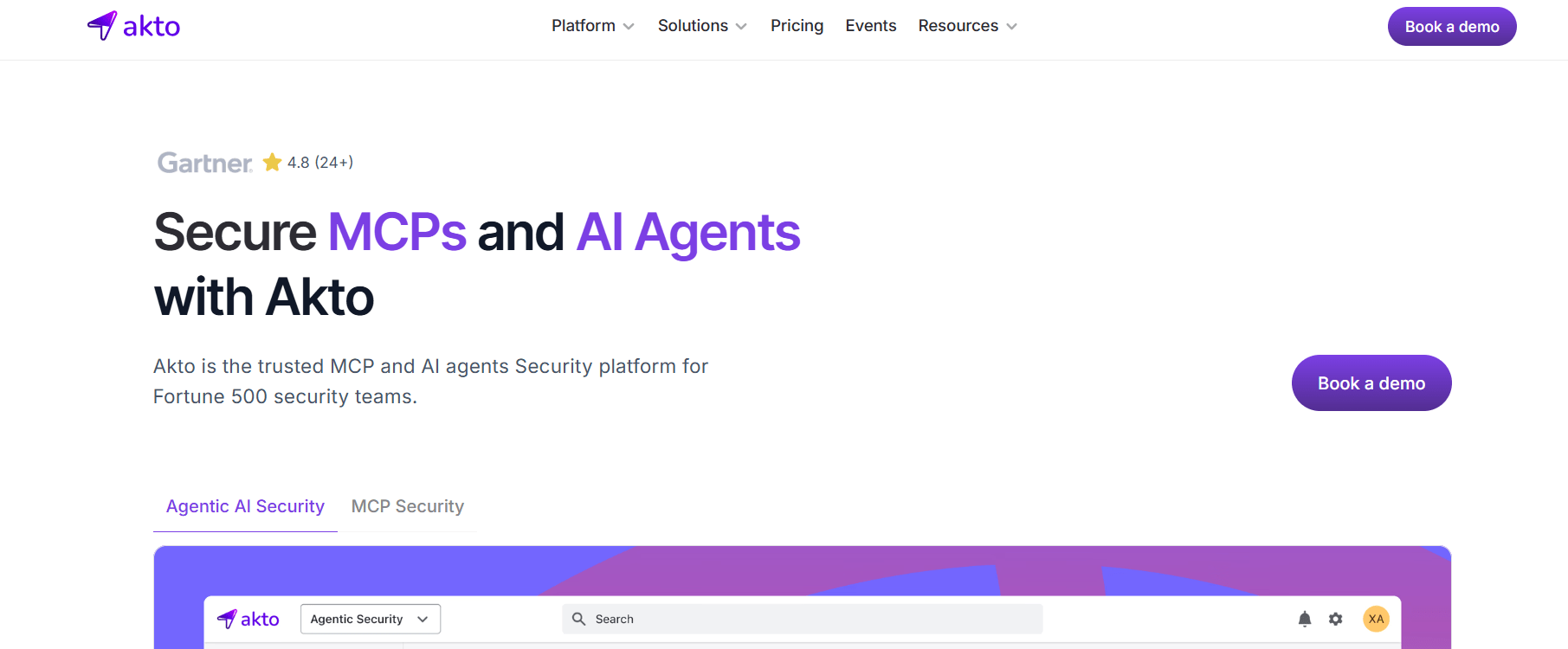Click the search magnifier icon
The height and width of the screenshot is (649, 1568).
click(x=579, y=619)
